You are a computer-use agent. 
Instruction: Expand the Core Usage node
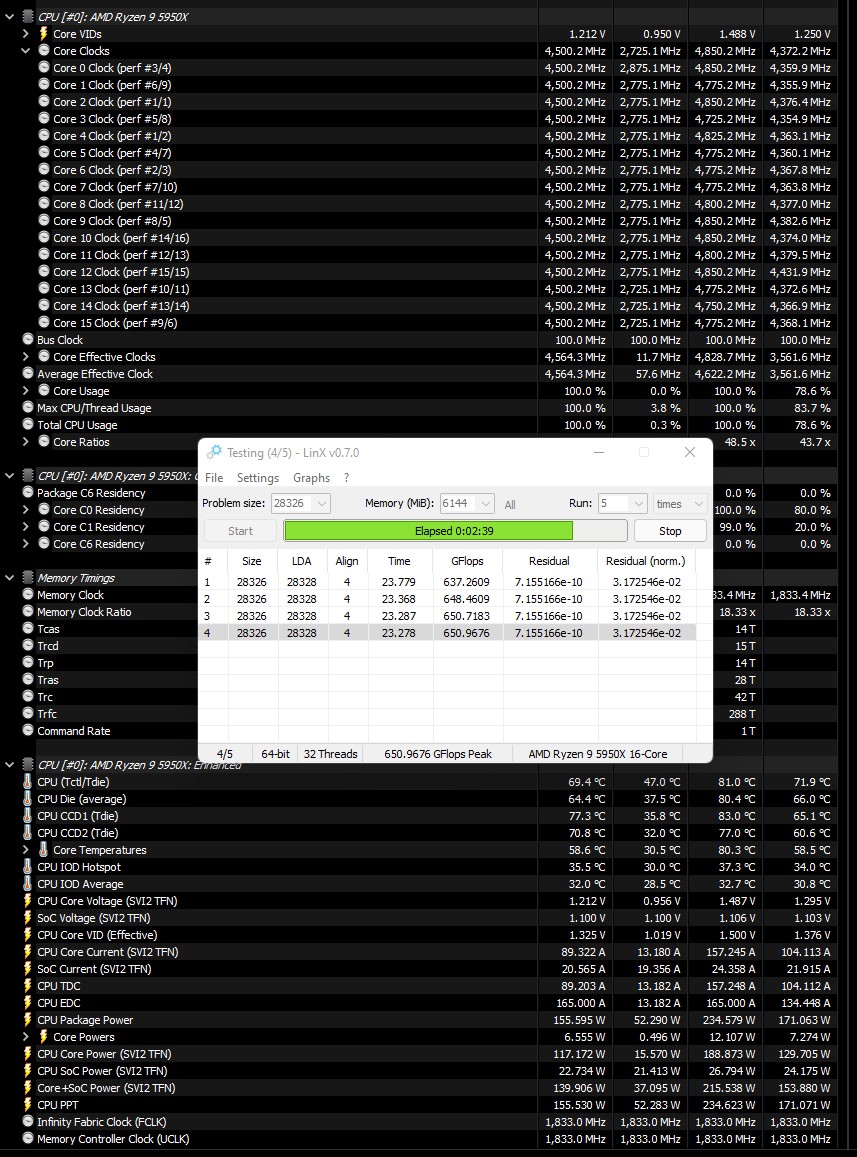(x=26, y=390)
